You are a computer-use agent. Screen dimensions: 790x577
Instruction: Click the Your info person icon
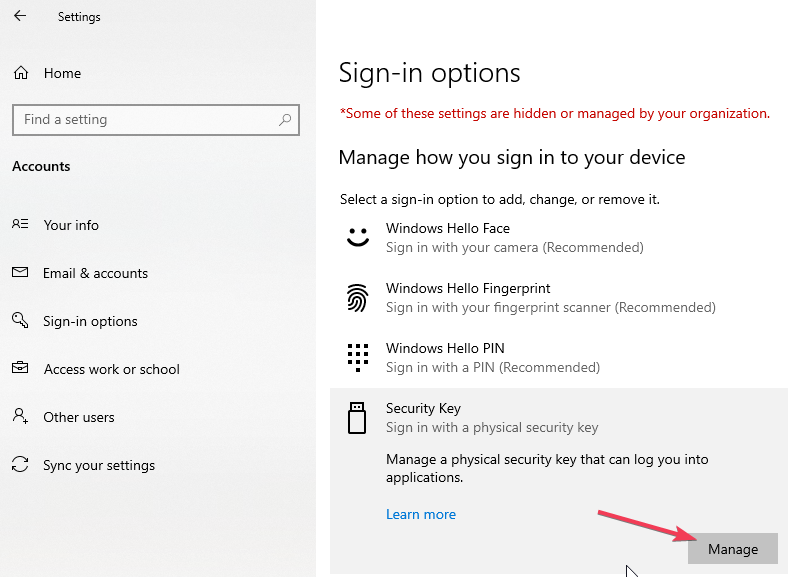20,225
